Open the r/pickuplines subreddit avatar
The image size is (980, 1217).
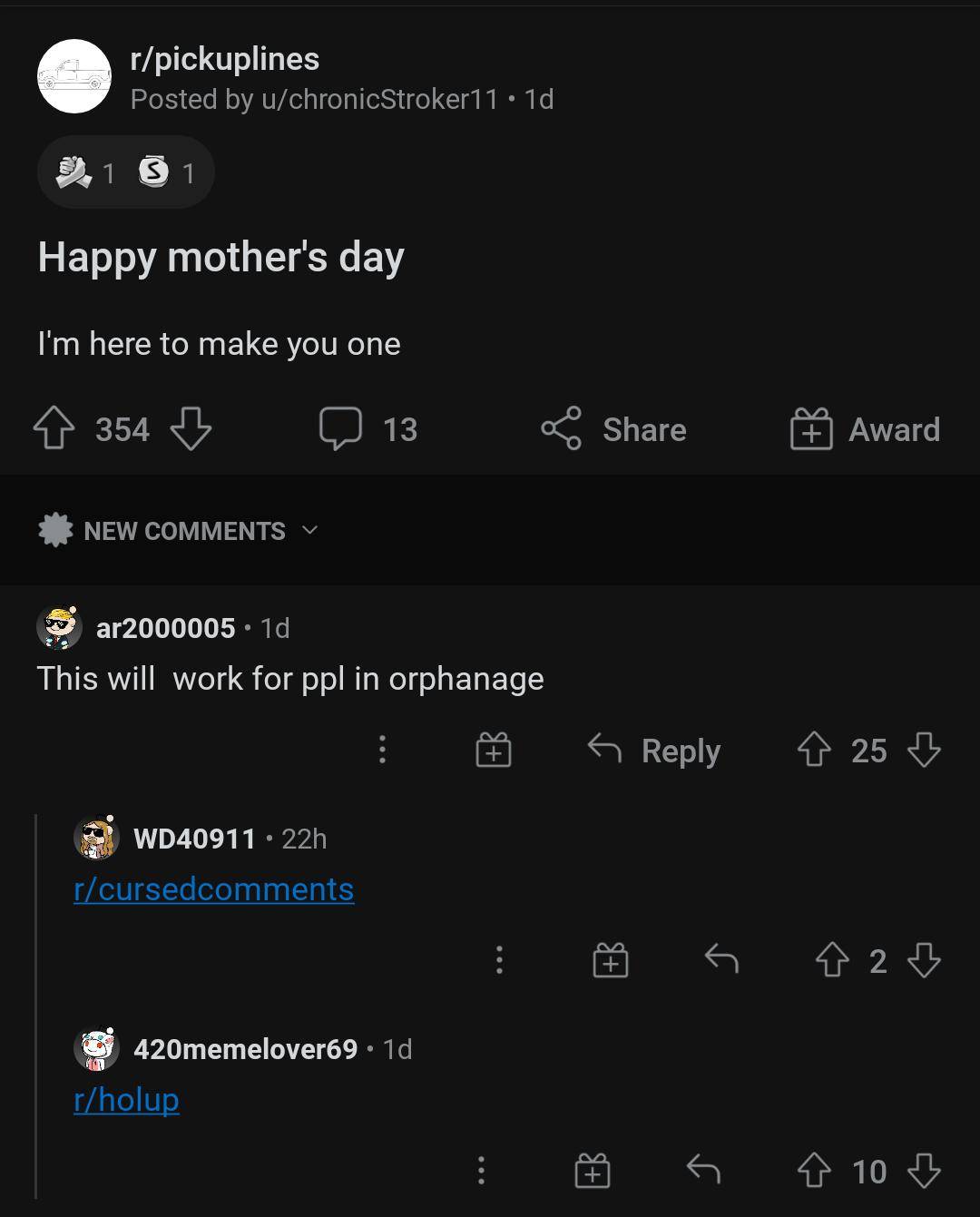[x=74, y=77]
